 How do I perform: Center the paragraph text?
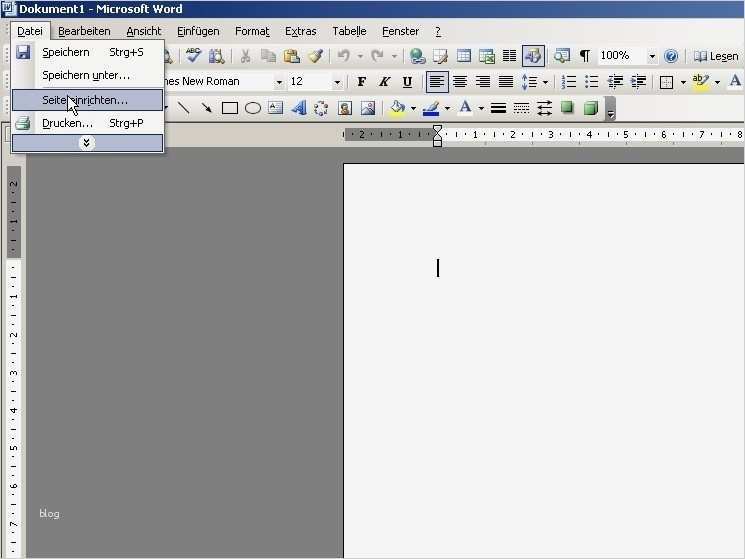coord(460,82)
